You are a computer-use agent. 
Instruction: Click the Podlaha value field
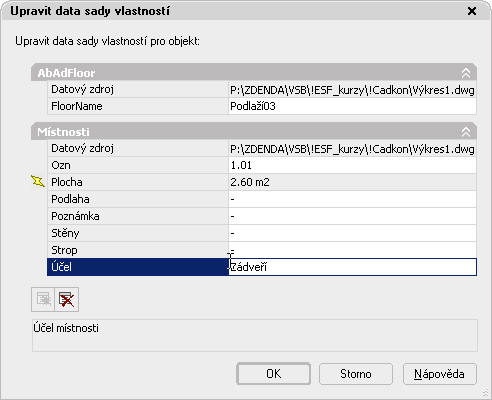pyautogui.click(x=353, y=199)
